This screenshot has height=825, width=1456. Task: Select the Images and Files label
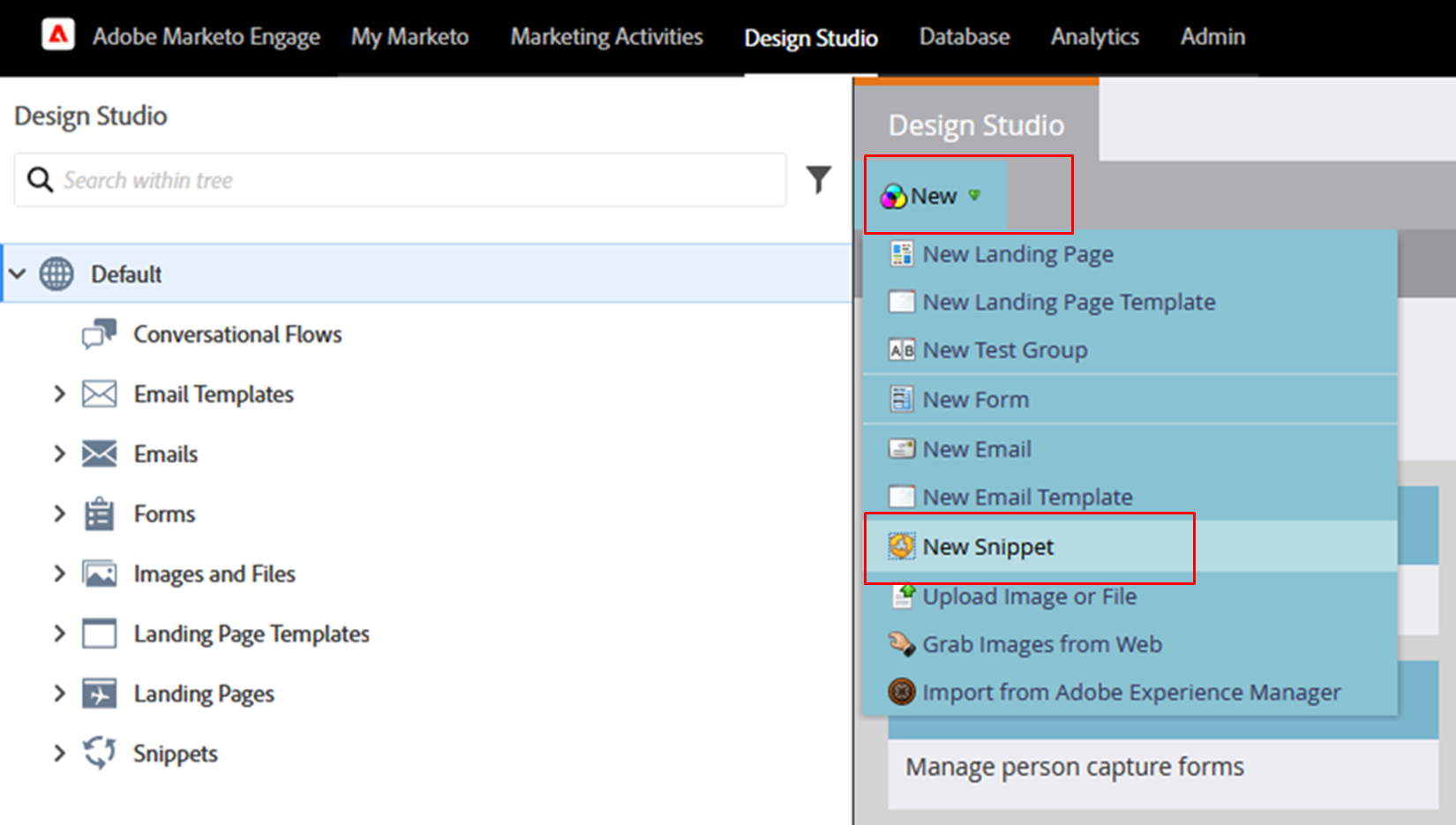[x=214, y=574]
